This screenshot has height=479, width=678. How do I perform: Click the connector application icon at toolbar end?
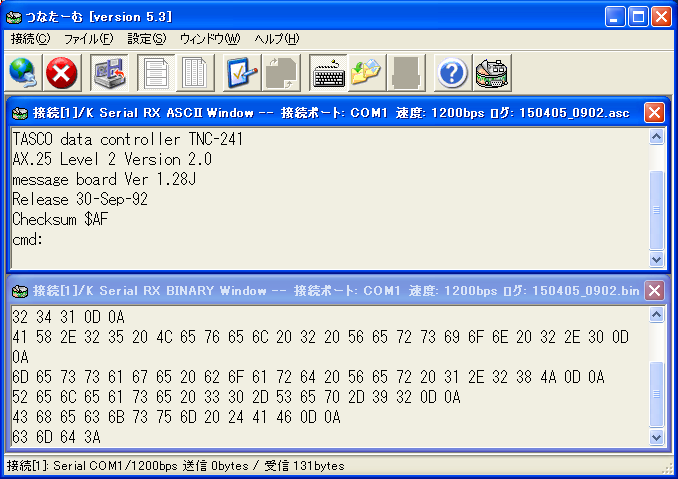click(492, 73)
